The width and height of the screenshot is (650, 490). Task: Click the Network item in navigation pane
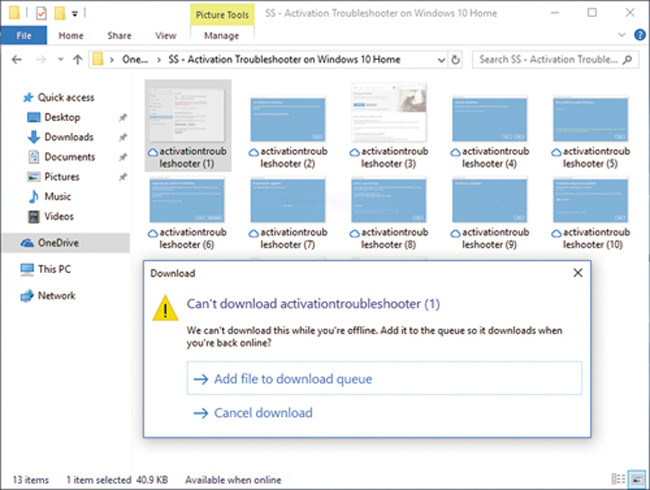pos(56,296)
